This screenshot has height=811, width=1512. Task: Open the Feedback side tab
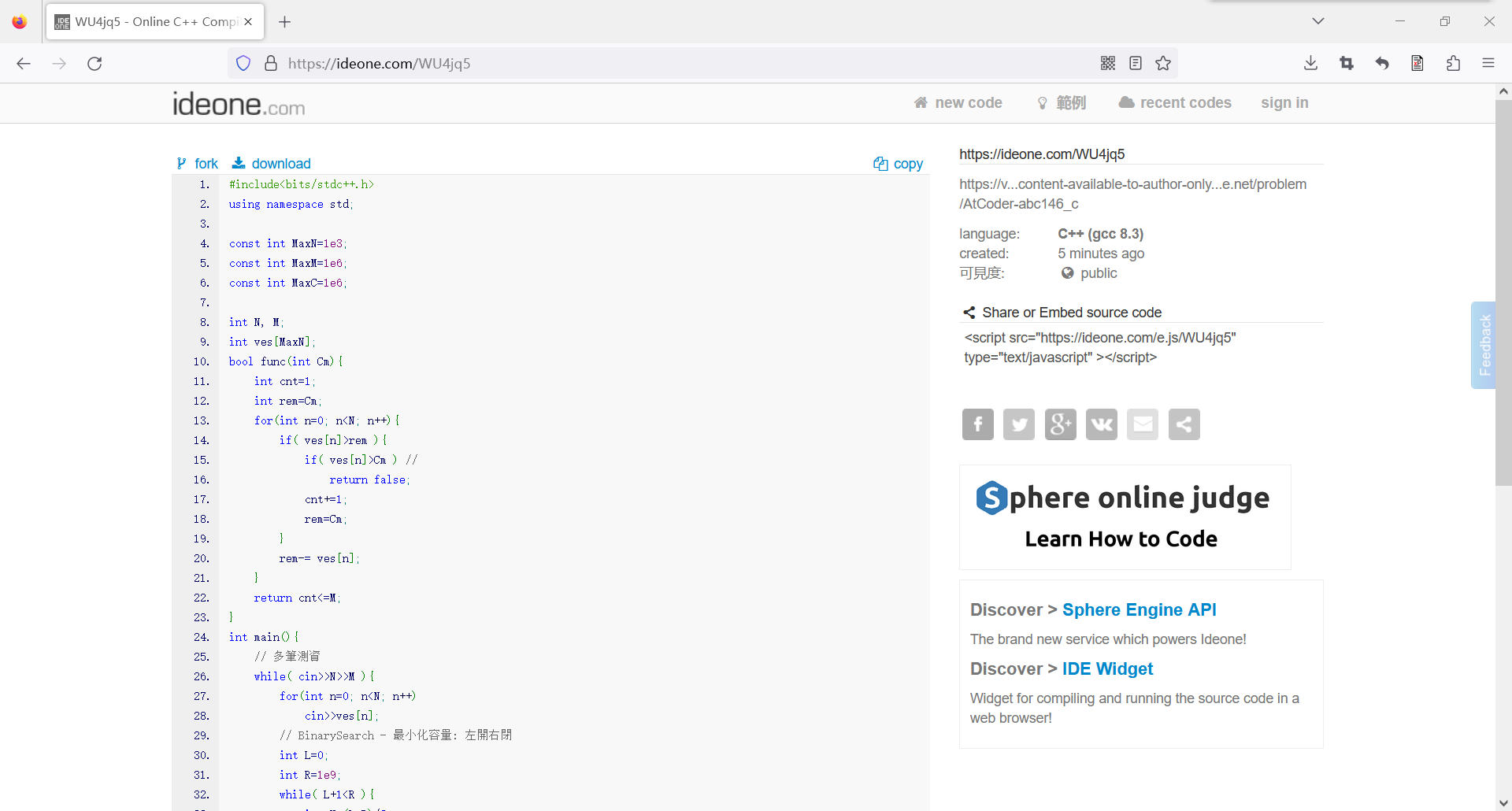click(x=1484, y=345)
